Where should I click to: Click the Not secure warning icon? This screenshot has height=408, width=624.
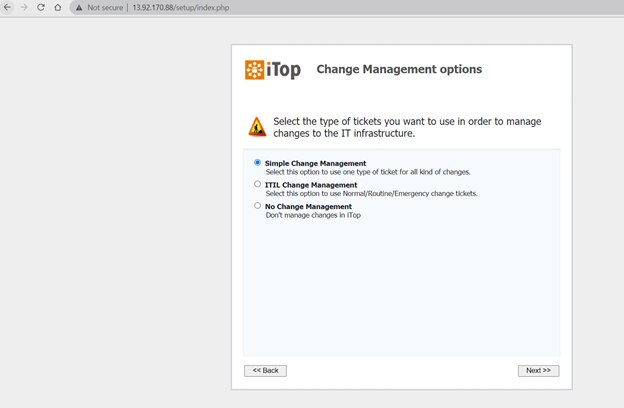pyautogui.click(x=79, y=7)
